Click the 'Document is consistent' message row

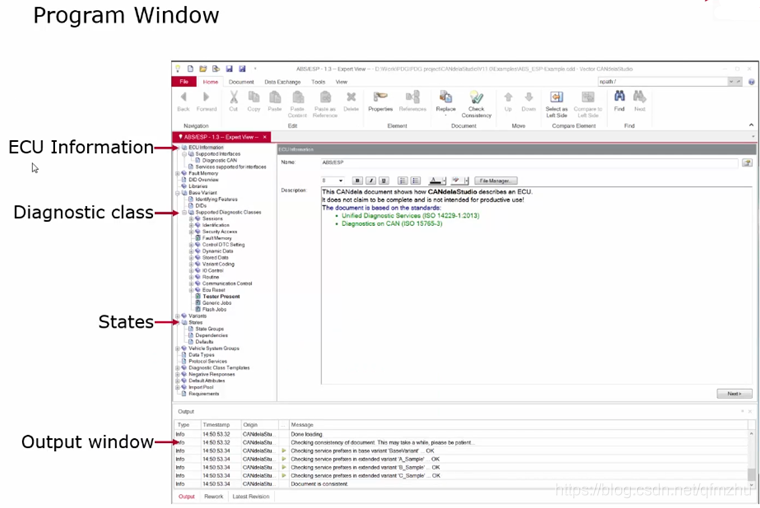pyautogui.click(x=462, y=484)
